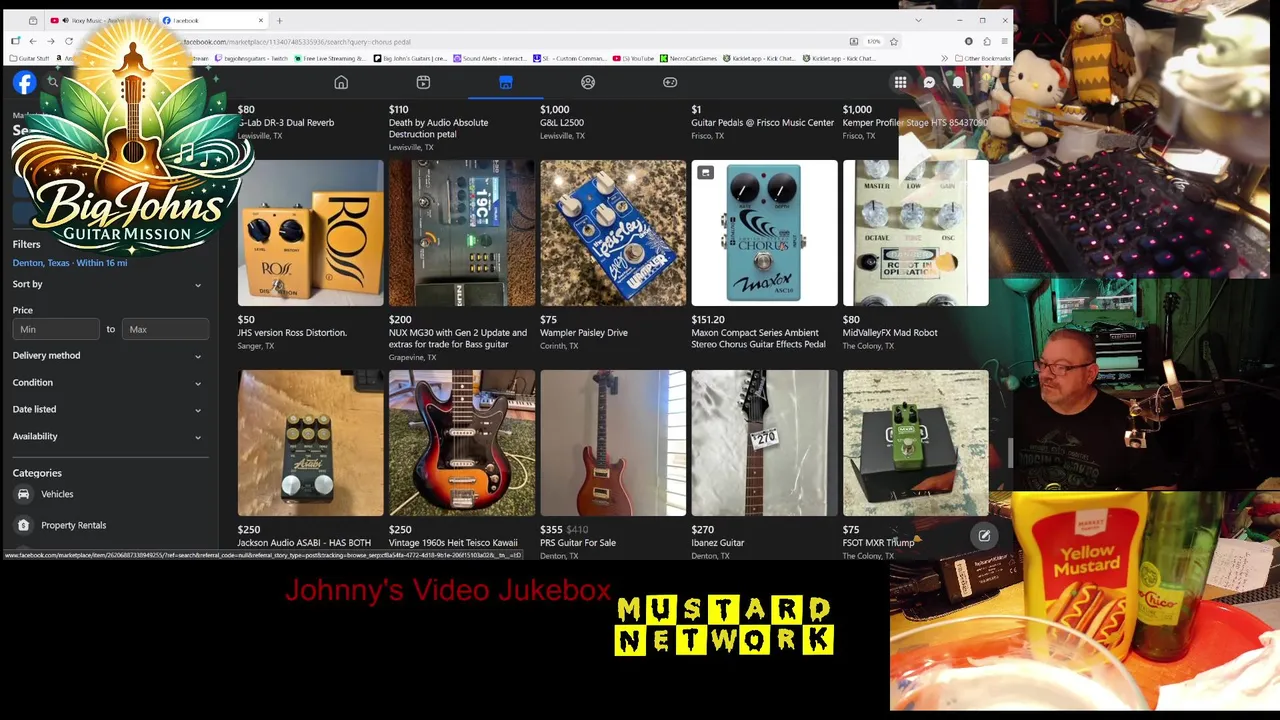Expand the Date listed filter

110,409
